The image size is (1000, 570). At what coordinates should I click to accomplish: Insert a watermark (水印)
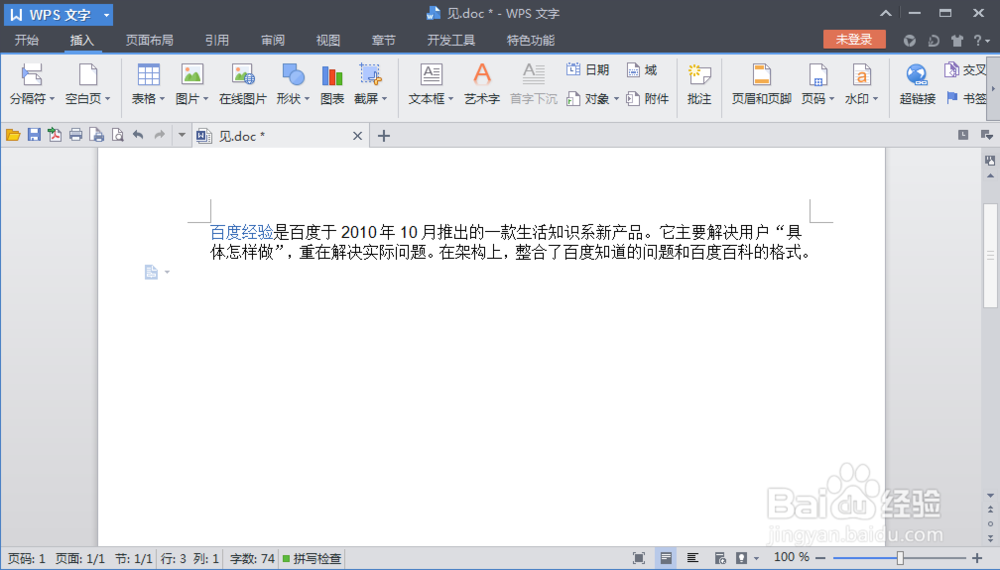pyautogui.click(x=861, y=84)
